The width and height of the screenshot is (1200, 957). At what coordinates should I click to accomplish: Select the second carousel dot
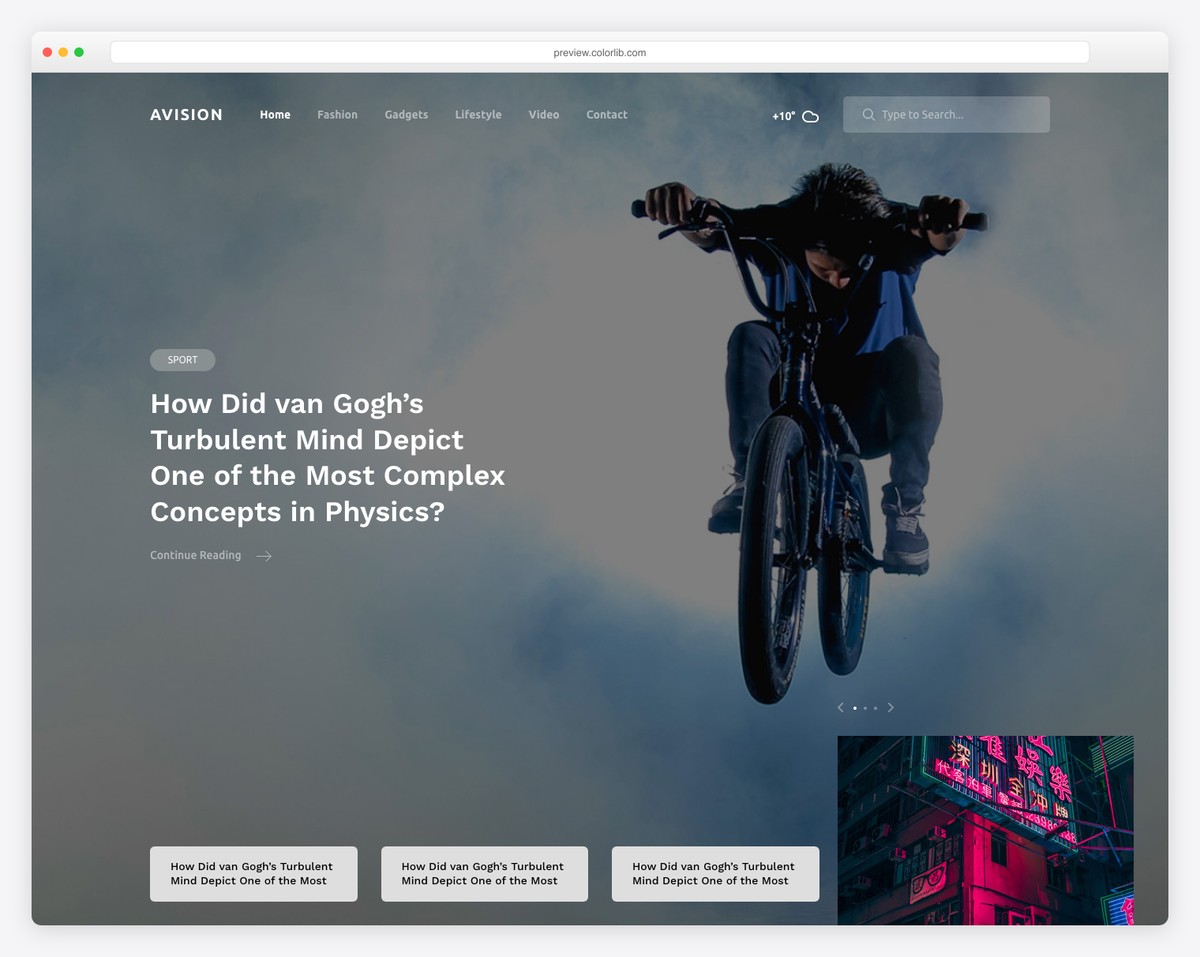[865, 708]
